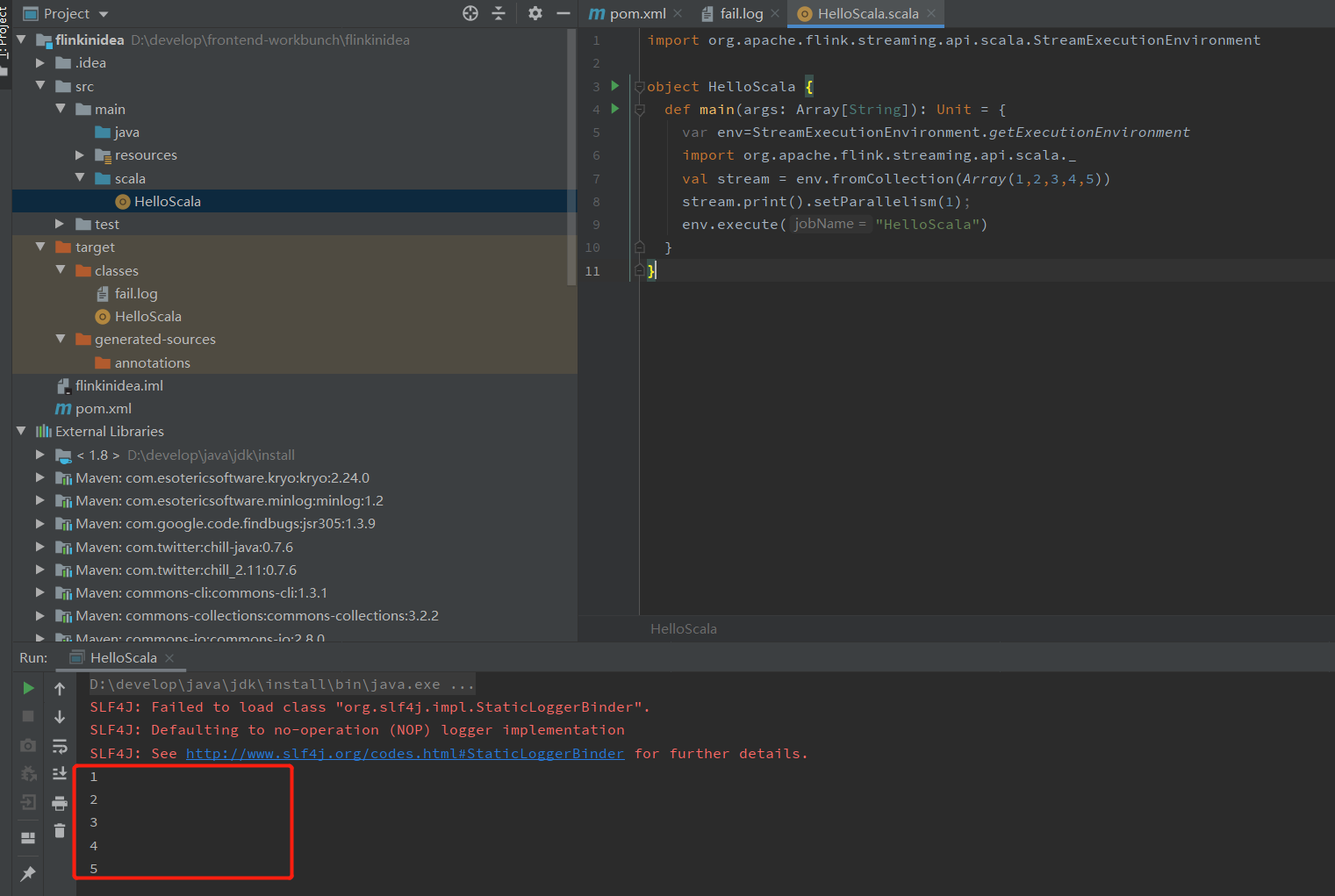Click the HelloScala breadcrumb below editor

point(683,628)
